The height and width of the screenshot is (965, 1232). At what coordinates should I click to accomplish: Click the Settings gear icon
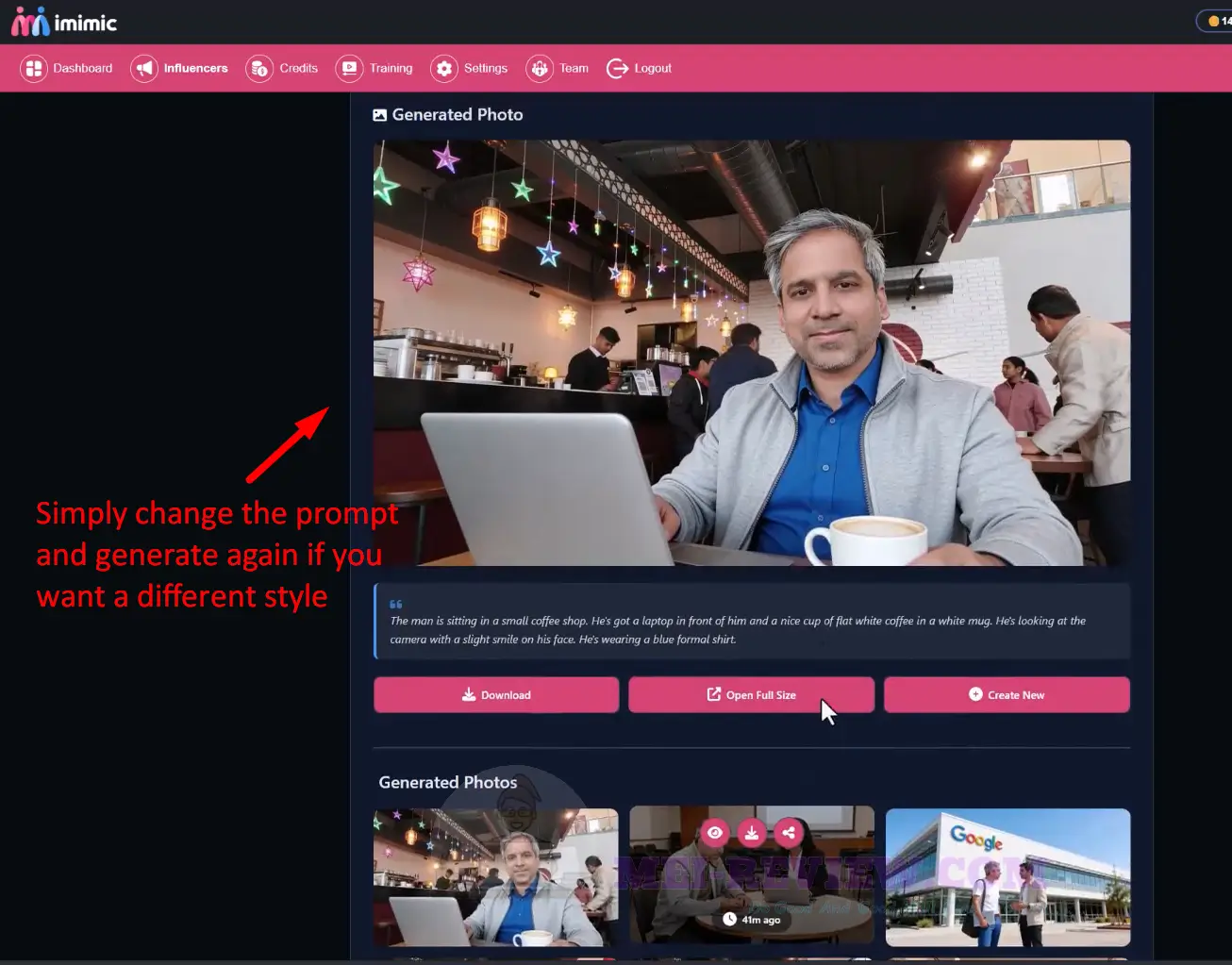click(444, 68)
